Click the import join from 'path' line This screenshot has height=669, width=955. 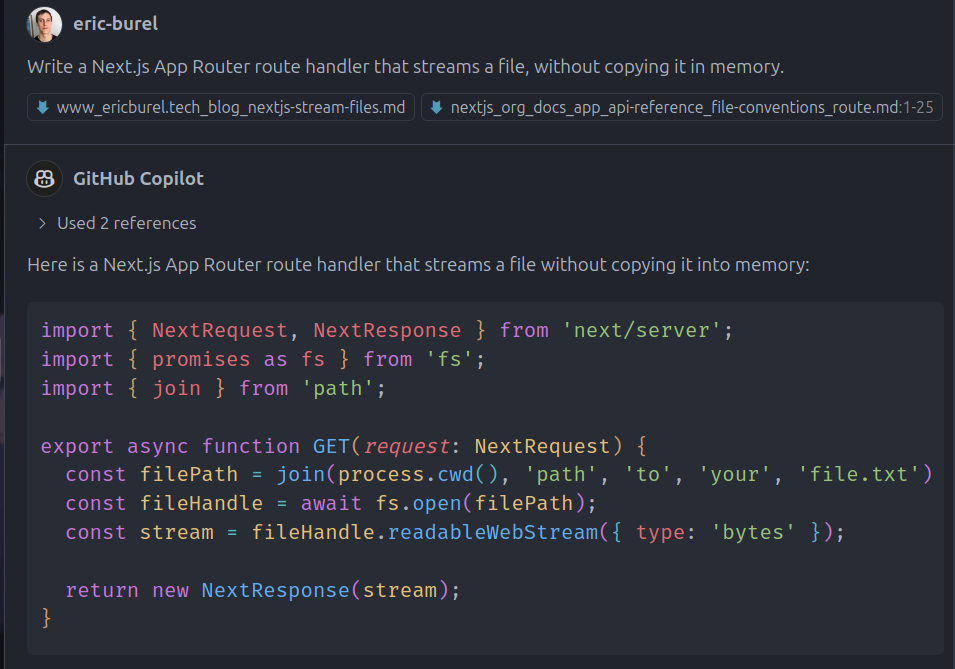coord(213,389)
